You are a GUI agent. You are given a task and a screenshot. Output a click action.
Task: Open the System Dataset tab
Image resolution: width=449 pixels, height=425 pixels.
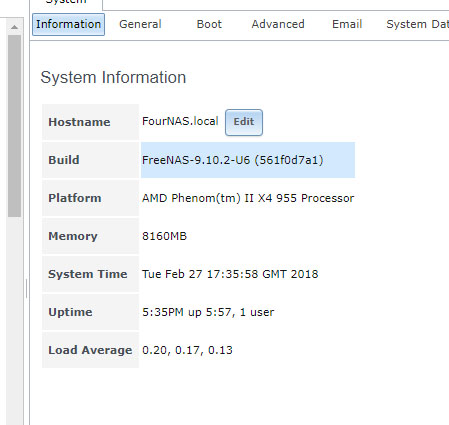tap(417, 24)
